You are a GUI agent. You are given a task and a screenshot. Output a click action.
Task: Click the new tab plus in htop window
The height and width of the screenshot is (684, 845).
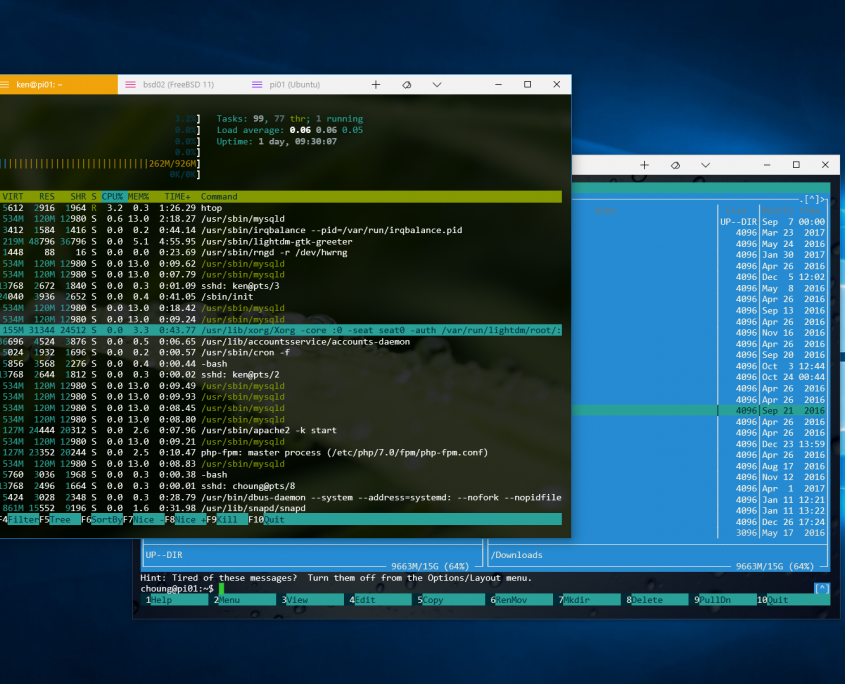click(376, 85)
